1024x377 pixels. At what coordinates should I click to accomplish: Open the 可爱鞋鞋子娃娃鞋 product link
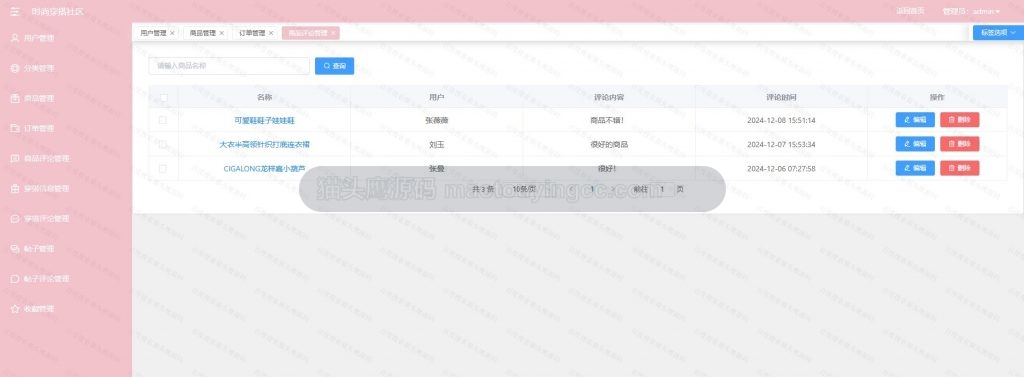[264, 120]
